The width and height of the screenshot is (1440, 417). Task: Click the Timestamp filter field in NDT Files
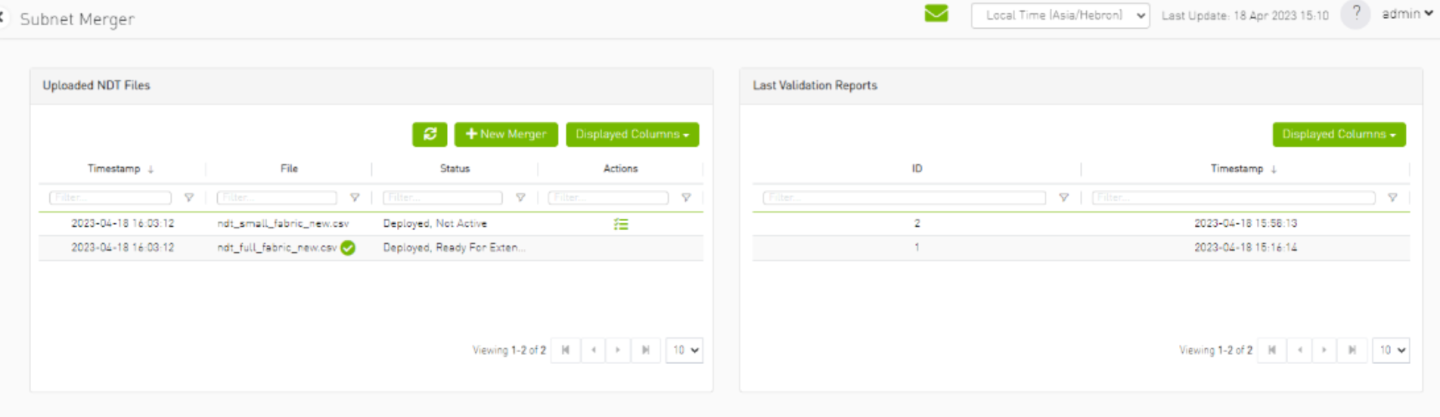tap(110, 198)
